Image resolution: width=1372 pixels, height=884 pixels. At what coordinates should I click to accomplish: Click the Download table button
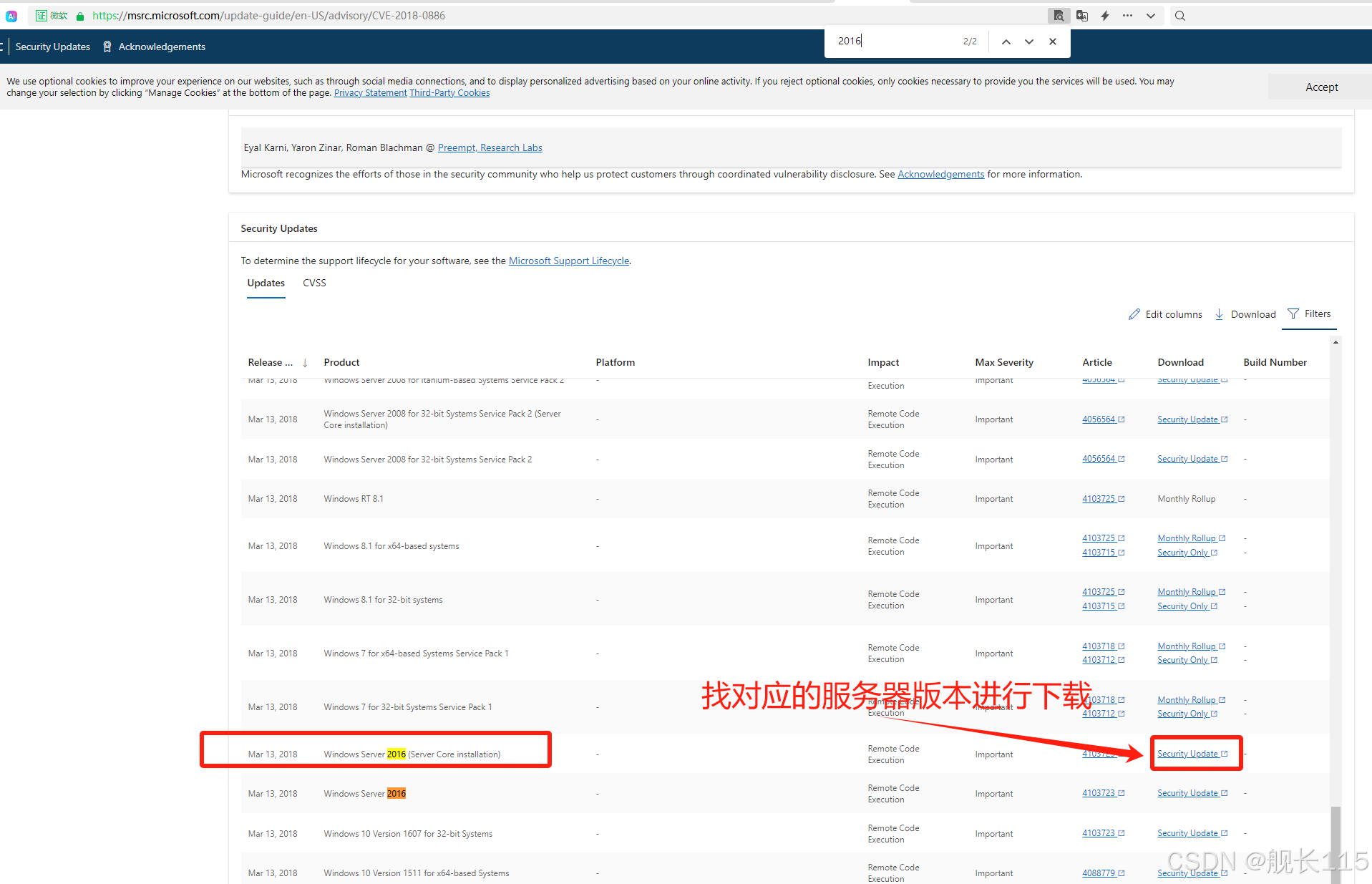coord(1245,314)
